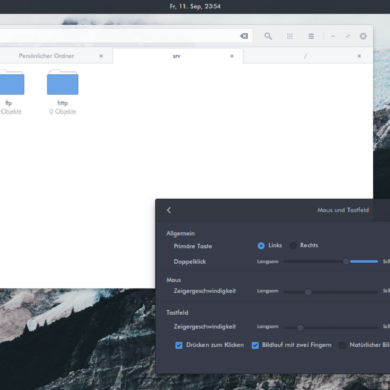Open search in the file manager
This screenshot has width=390, height=390.
click(x=268, y=36)
